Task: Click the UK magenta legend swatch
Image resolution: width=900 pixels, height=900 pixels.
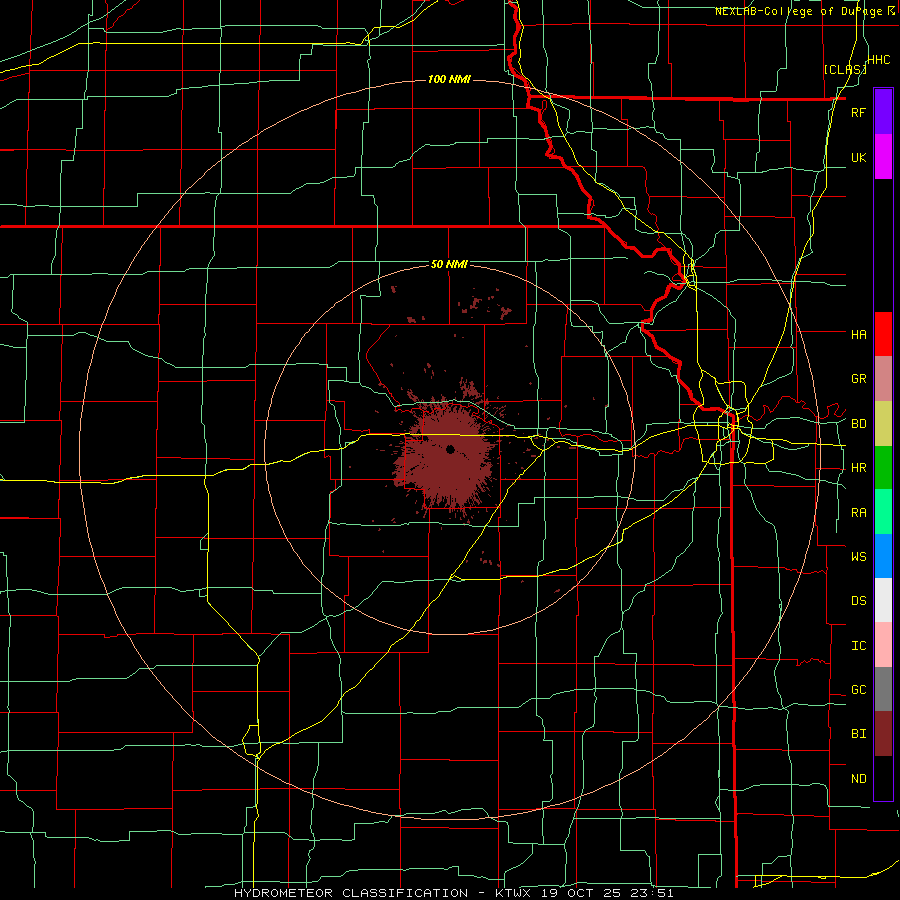Action: pyautogui.click(x=883, y=156)
